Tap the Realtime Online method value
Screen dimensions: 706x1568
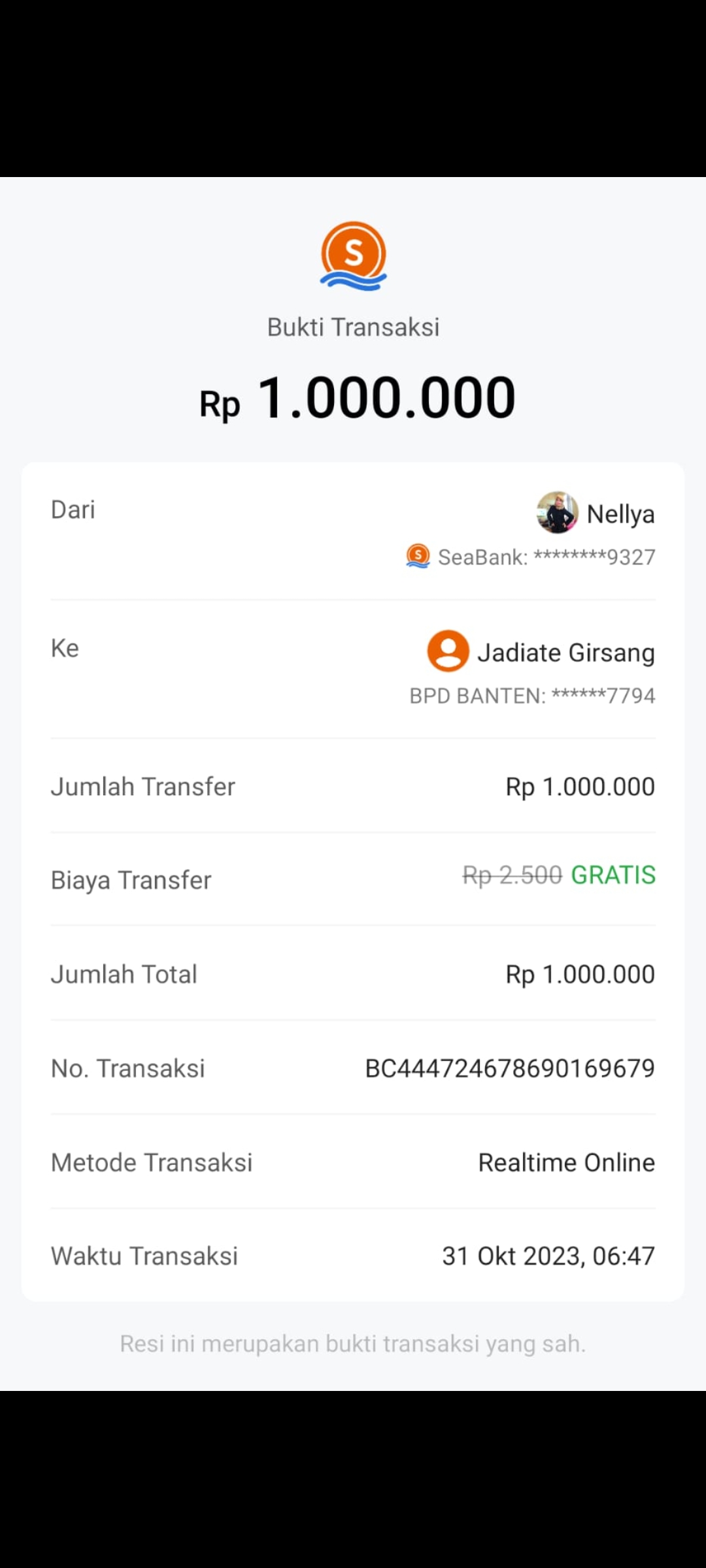(x=566, y=1162)
